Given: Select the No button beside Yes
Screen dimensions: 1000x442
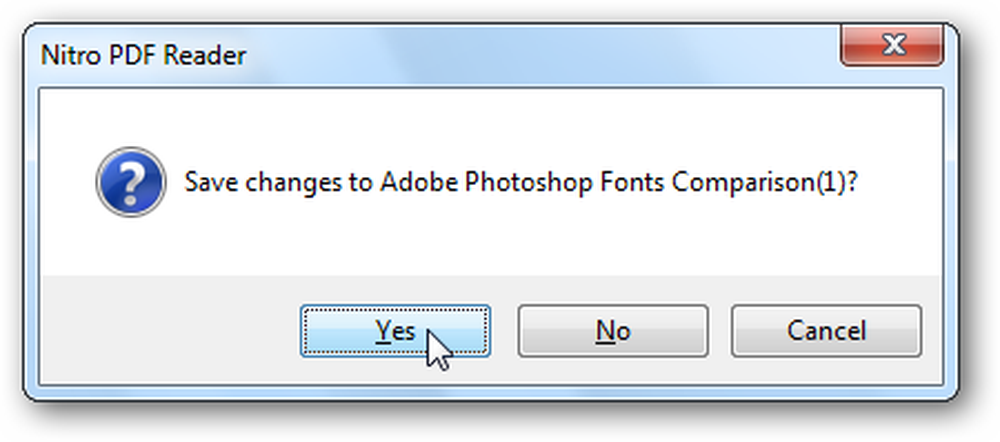Looking at the screenshot, I should coord(613,331).
